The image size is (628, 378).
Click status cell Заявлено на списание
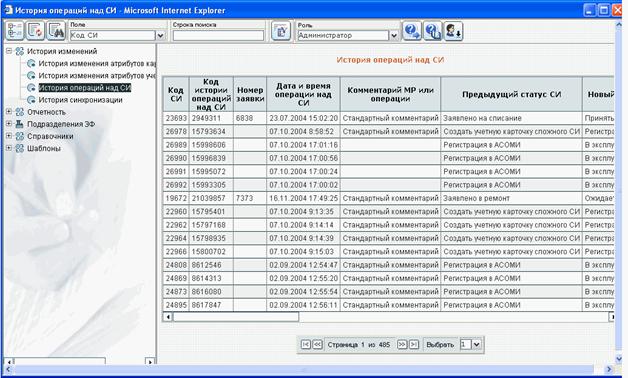511,118
